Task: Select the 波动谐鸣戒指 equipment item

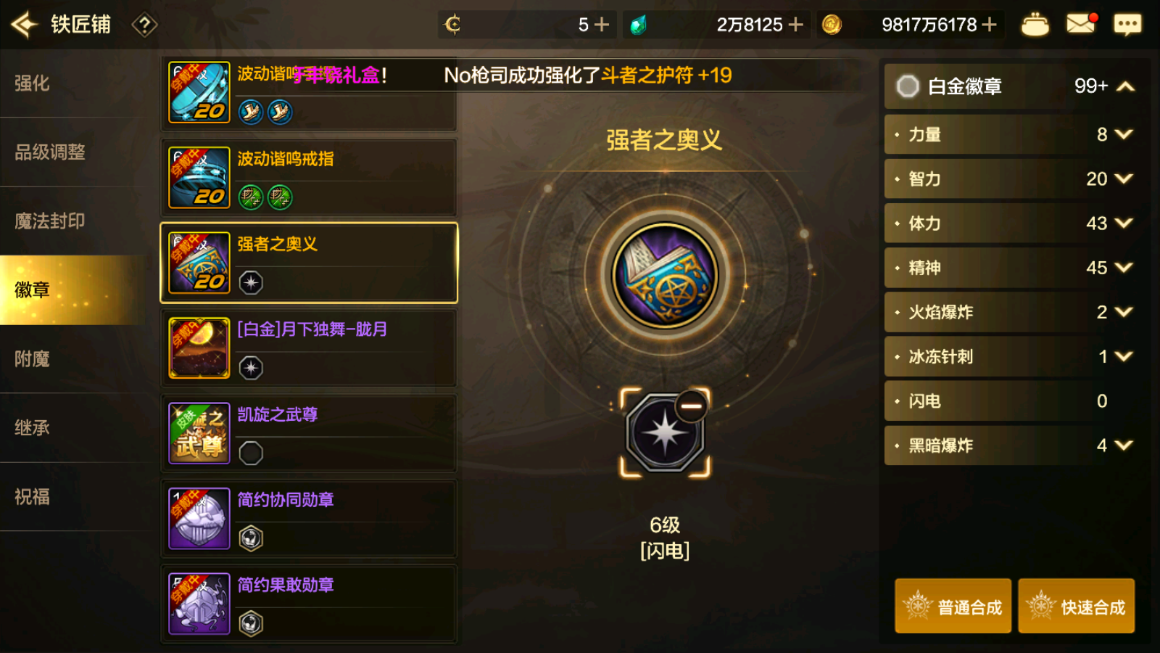Action: pyautogui.click(x=308, y=177)
